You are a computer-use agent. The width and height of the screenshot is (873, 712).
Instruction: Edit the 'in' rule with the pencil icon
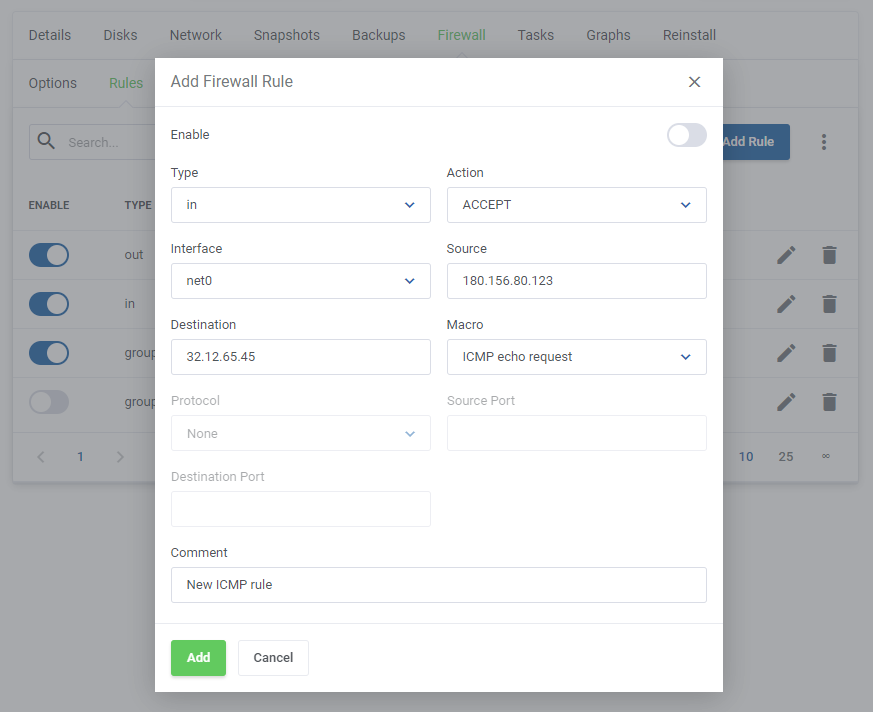point(786,304)
